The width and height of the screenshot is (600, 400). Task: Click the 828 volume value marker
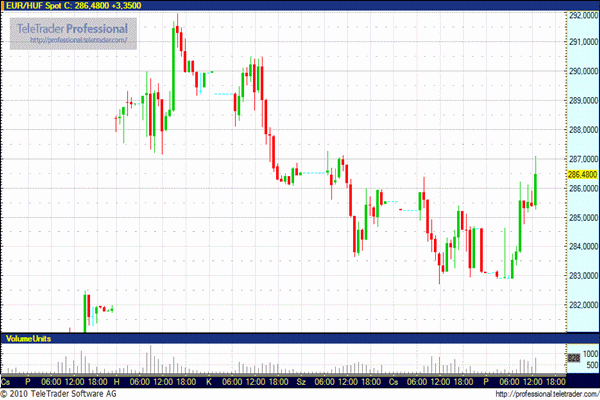(x=574, y=357)
